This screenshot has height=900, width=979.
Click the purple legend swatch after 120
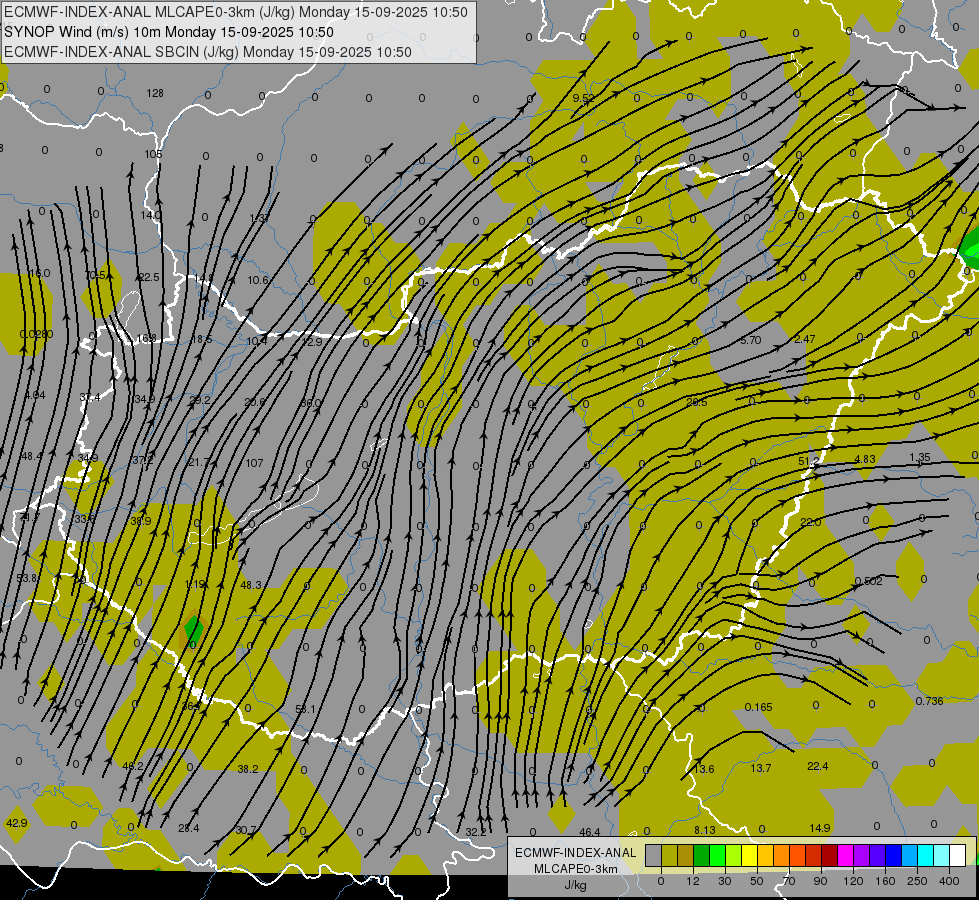[862, 855]
